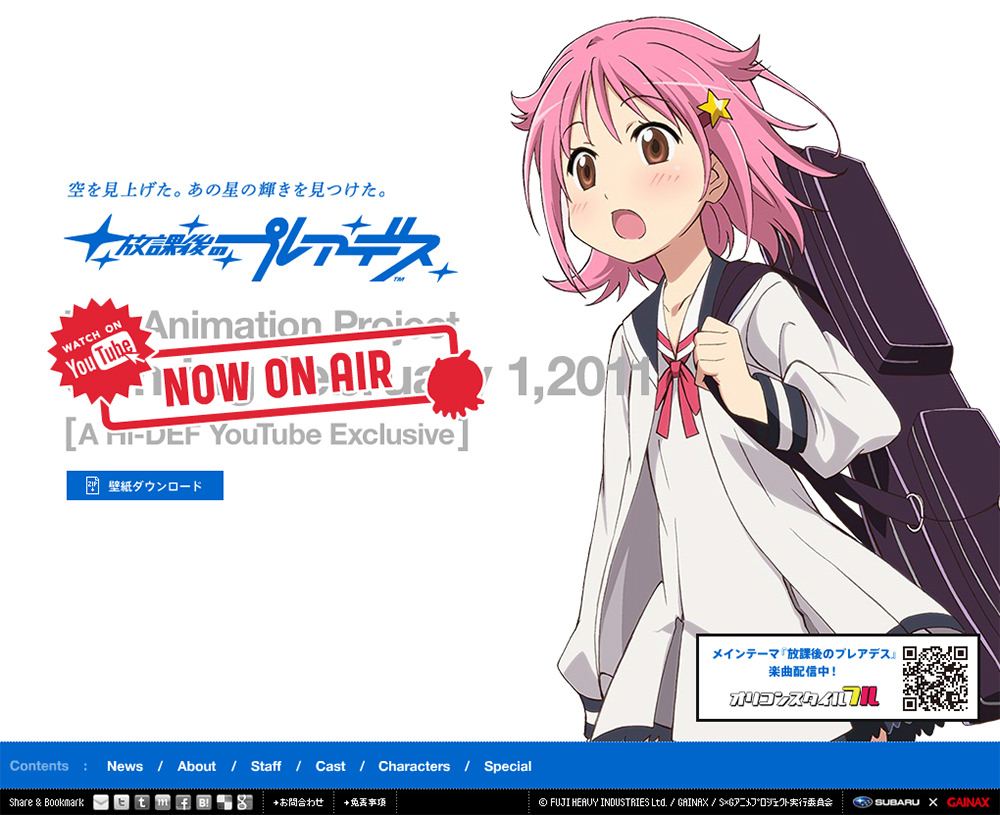Open the GAINAX logo link

pyautogui.click(x=967, y=802)
